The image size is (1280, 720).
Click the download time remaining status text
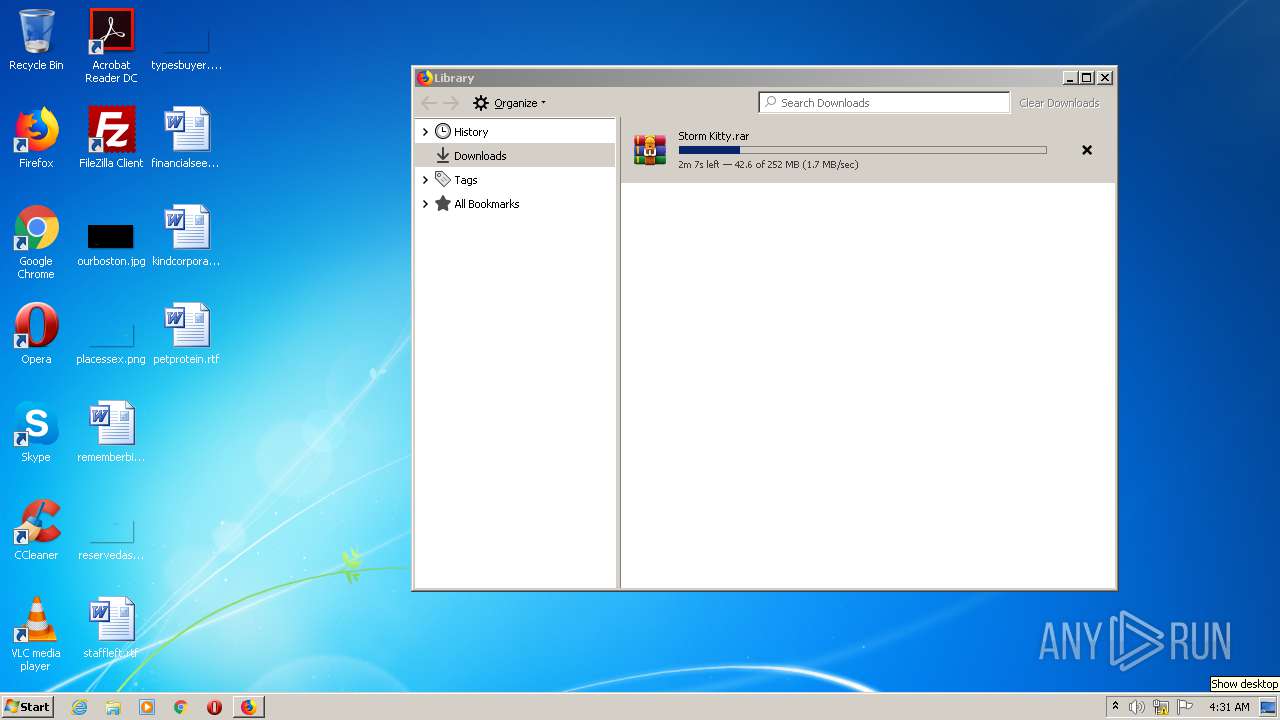(x=768, y=164)
